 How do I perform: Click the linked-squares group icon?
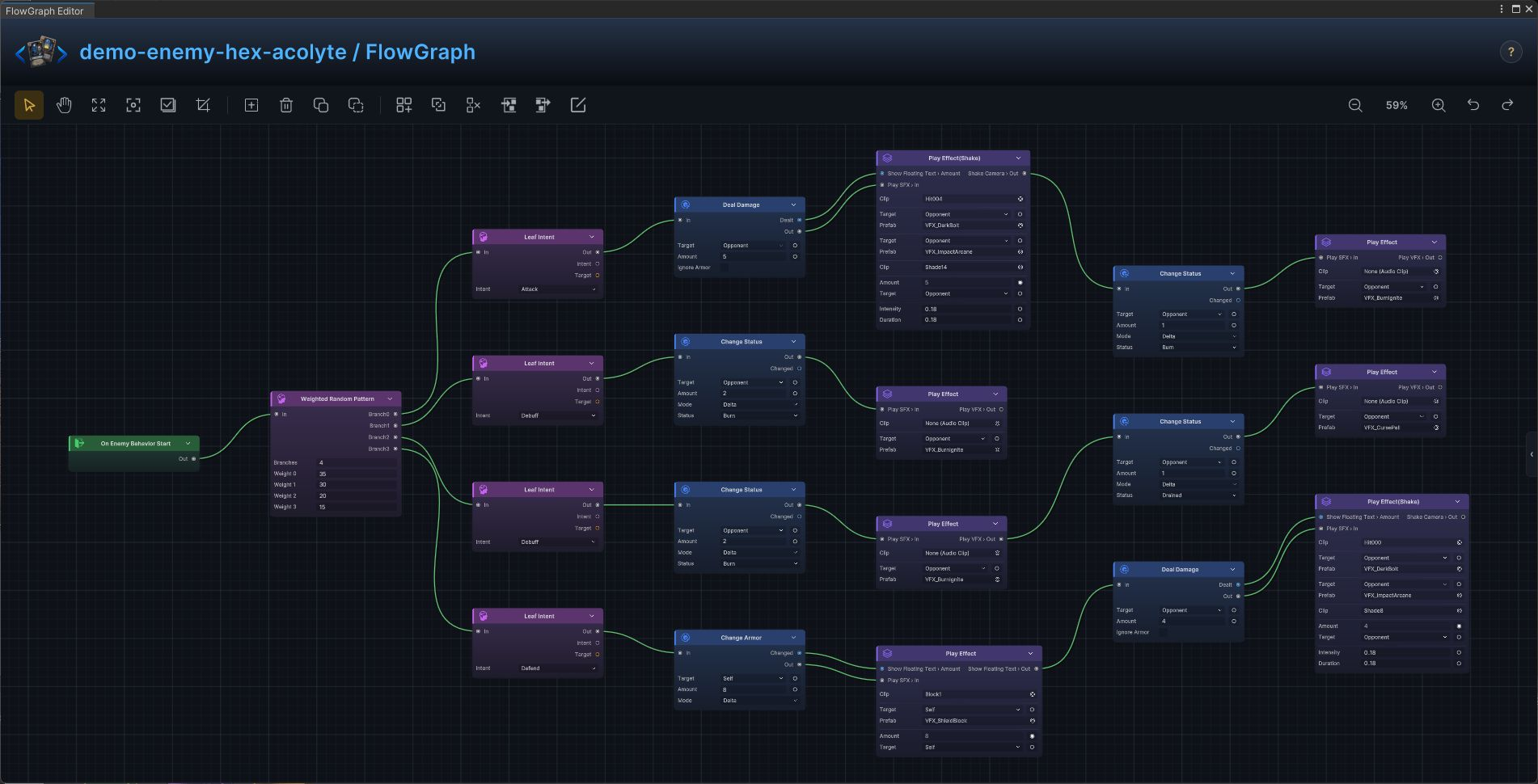coord(438,105)
